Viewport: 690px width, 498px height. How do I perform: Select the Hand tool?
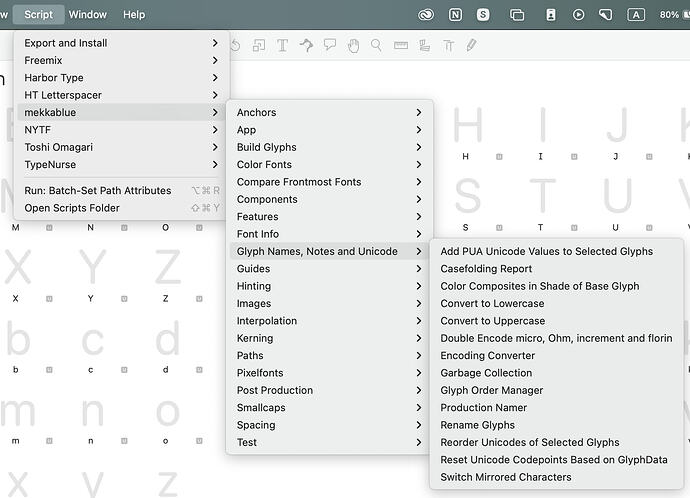coord(353,45)
